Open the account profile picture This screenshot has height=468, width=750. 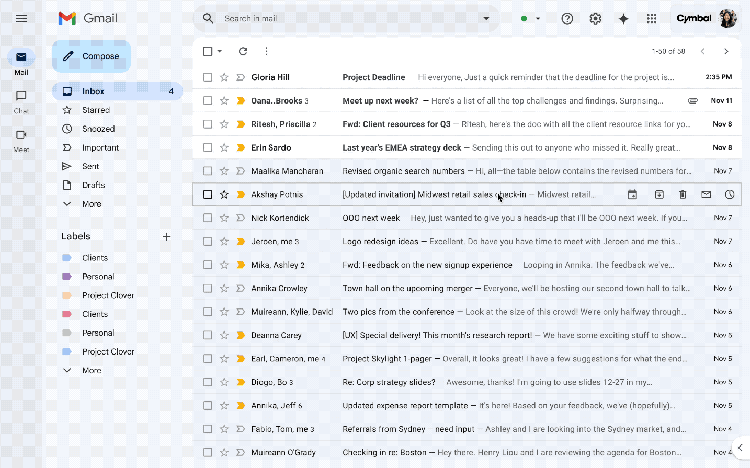pos(728,19)
